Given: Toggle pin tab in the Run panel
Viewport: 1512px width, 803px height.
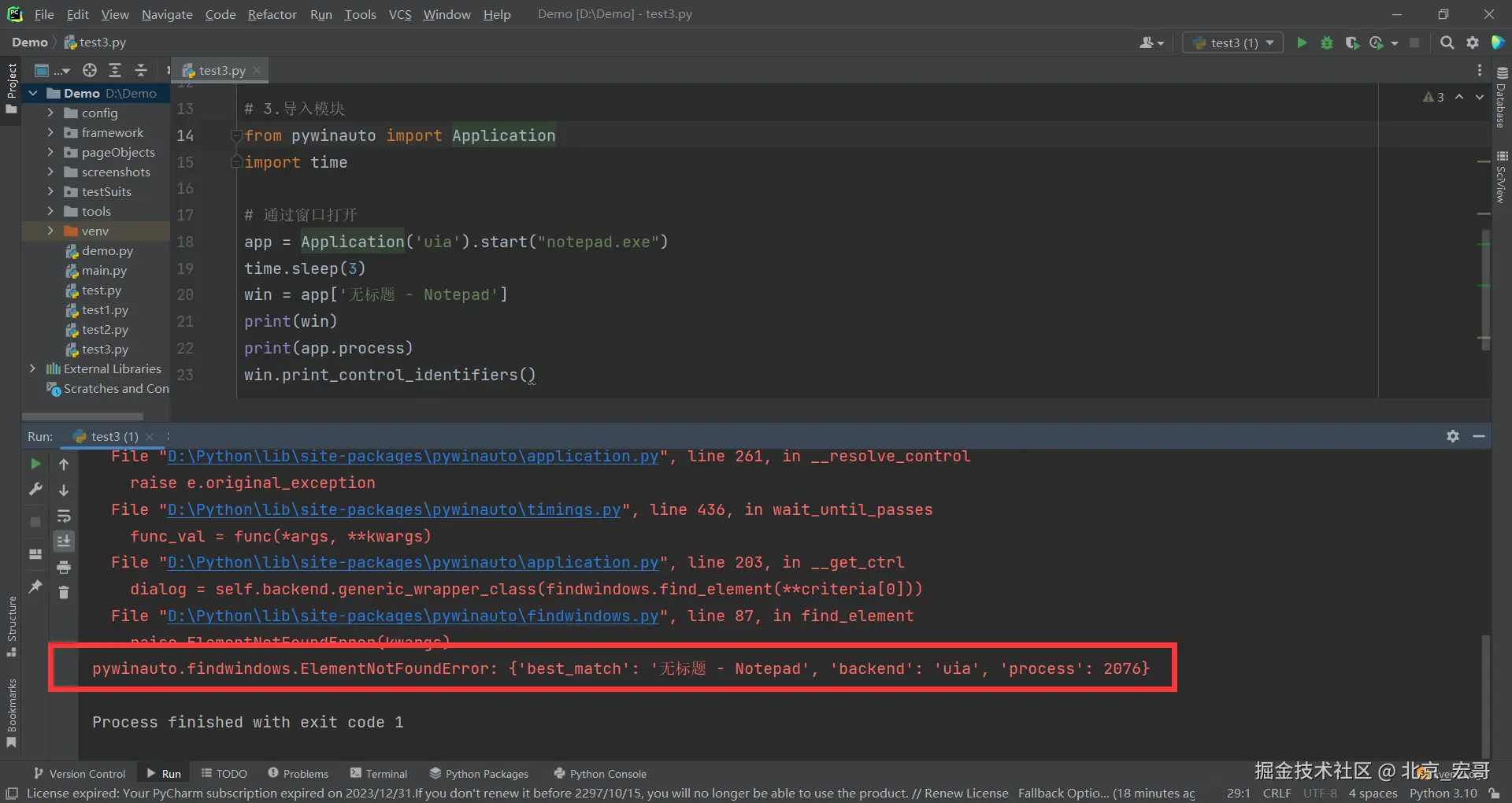Looking at the screenshot, I should [x=35, y=587].
